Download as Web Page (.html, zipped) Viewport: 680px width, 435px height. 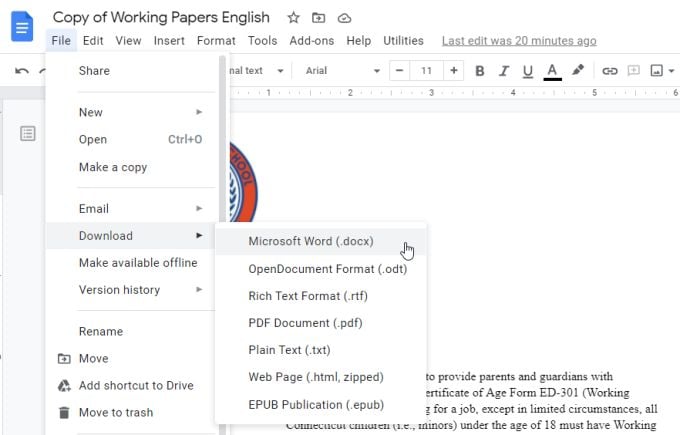pos(321,377)
